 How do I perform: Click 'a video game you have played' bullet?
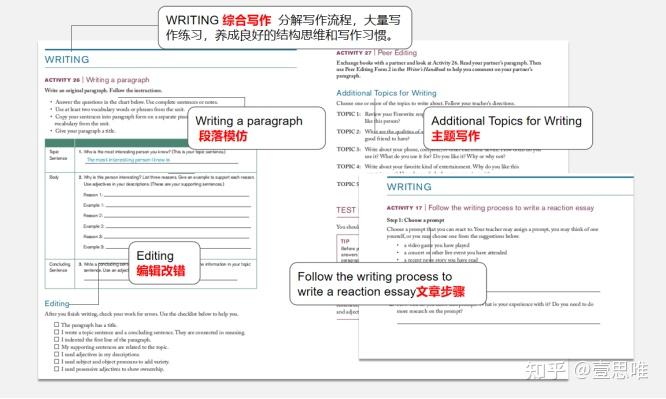coord(437,245)
